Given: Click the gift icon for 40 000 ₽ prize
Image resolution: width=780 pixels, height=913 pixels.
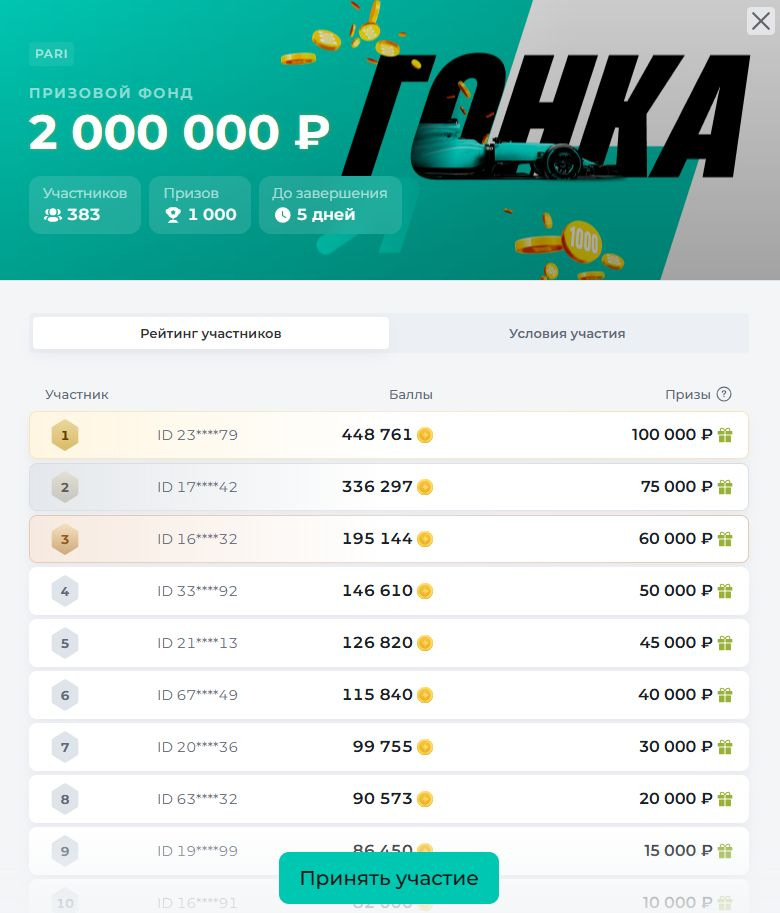Looking at the screenshot, I should (x=725, y=695).
